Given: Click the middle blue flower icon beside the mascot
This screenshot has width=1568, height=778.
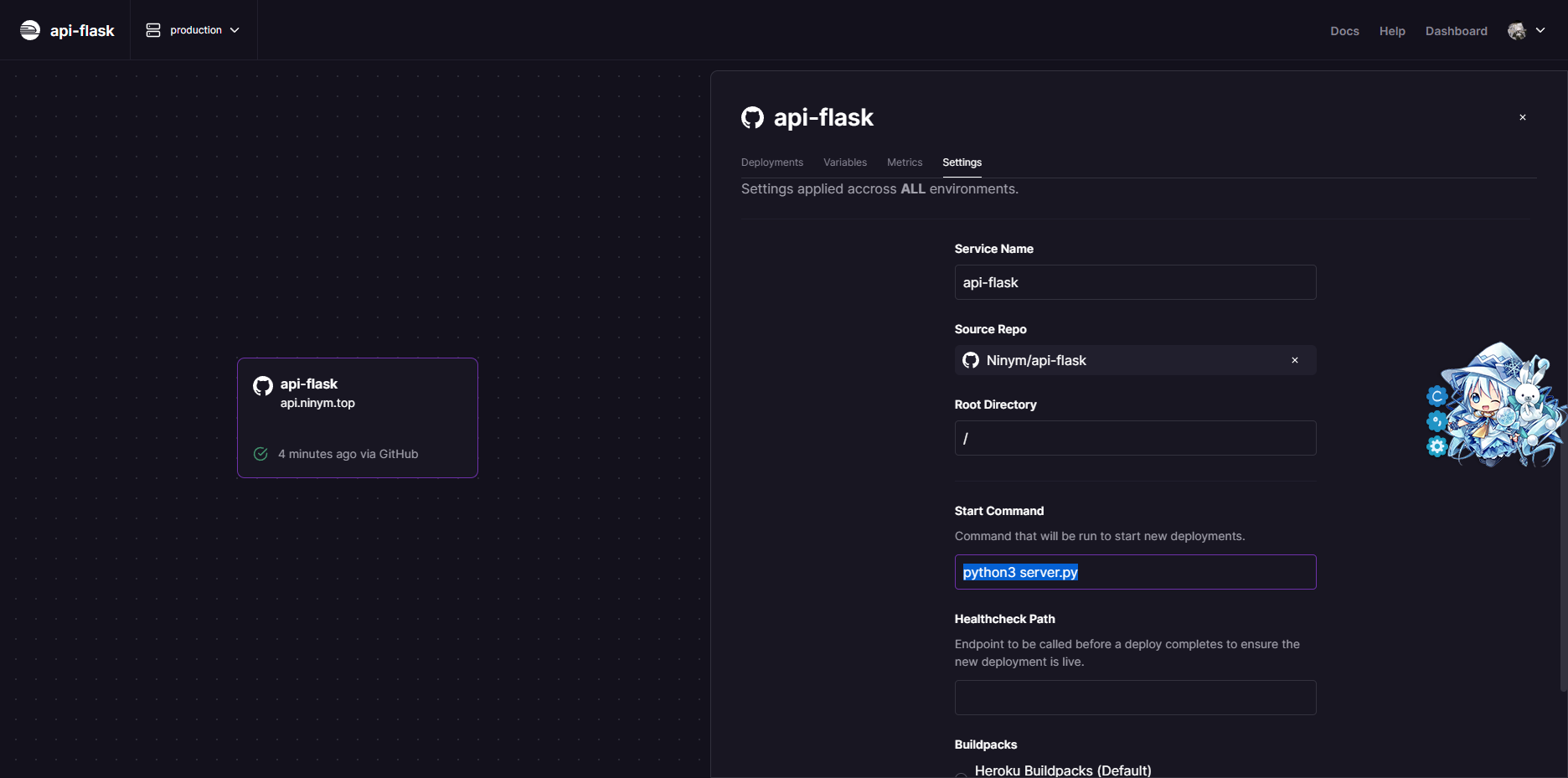Looking at the screenshot, I should point(1436,420).
